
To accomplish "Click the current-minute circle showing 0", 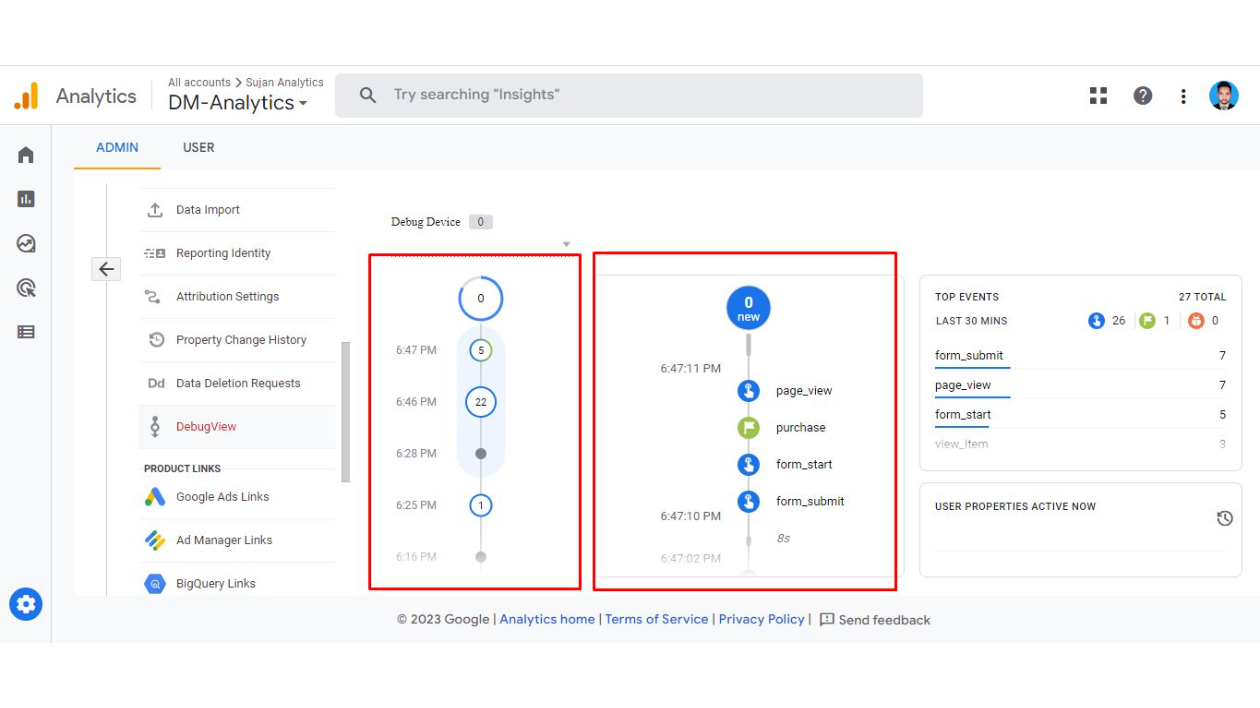I will [x=481, y=298].
